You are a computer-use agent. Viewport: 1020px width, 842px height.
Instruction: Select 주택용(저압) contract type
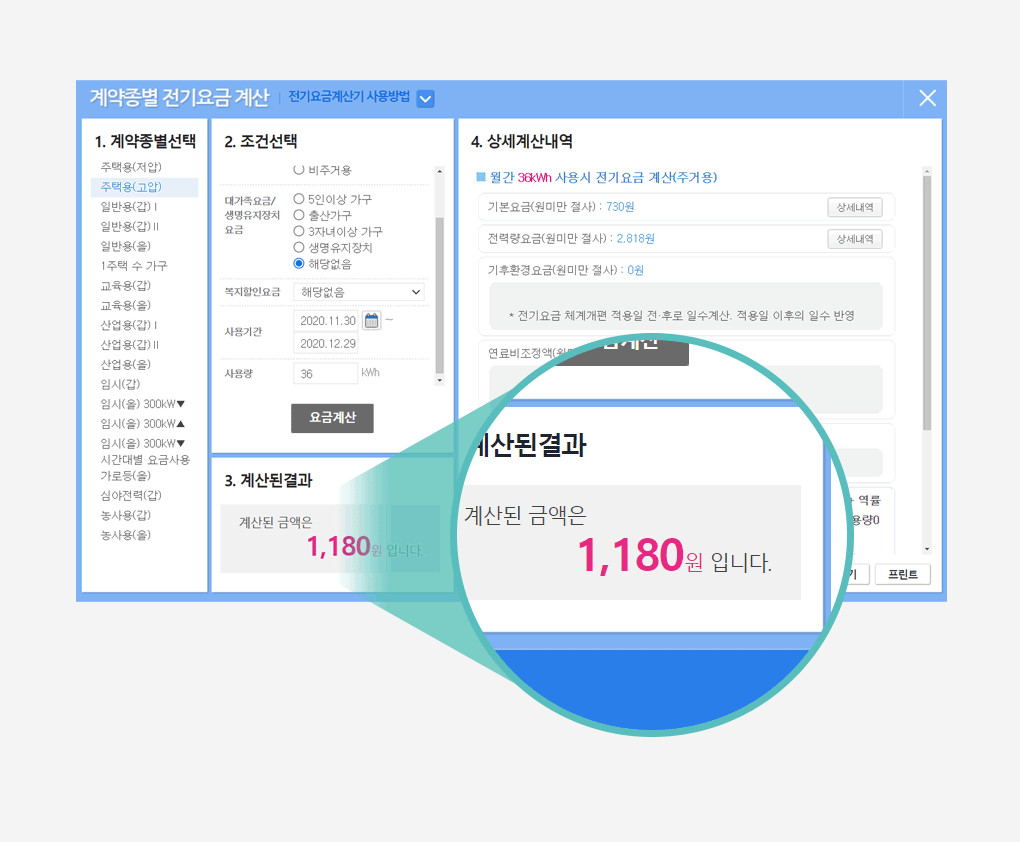pyautogui.click(x=131, y=167)
